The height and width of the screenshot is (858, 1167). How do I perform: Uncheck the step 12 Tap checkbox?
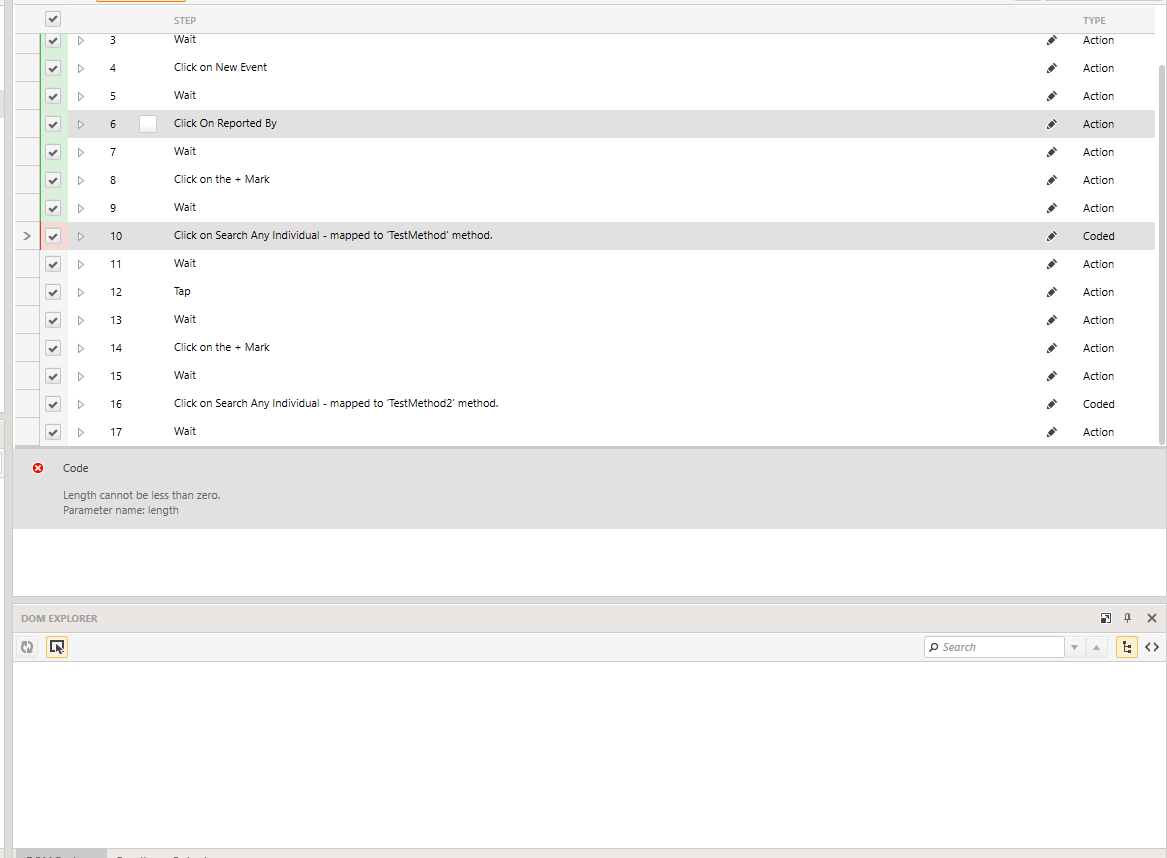(x=53, y=292)
